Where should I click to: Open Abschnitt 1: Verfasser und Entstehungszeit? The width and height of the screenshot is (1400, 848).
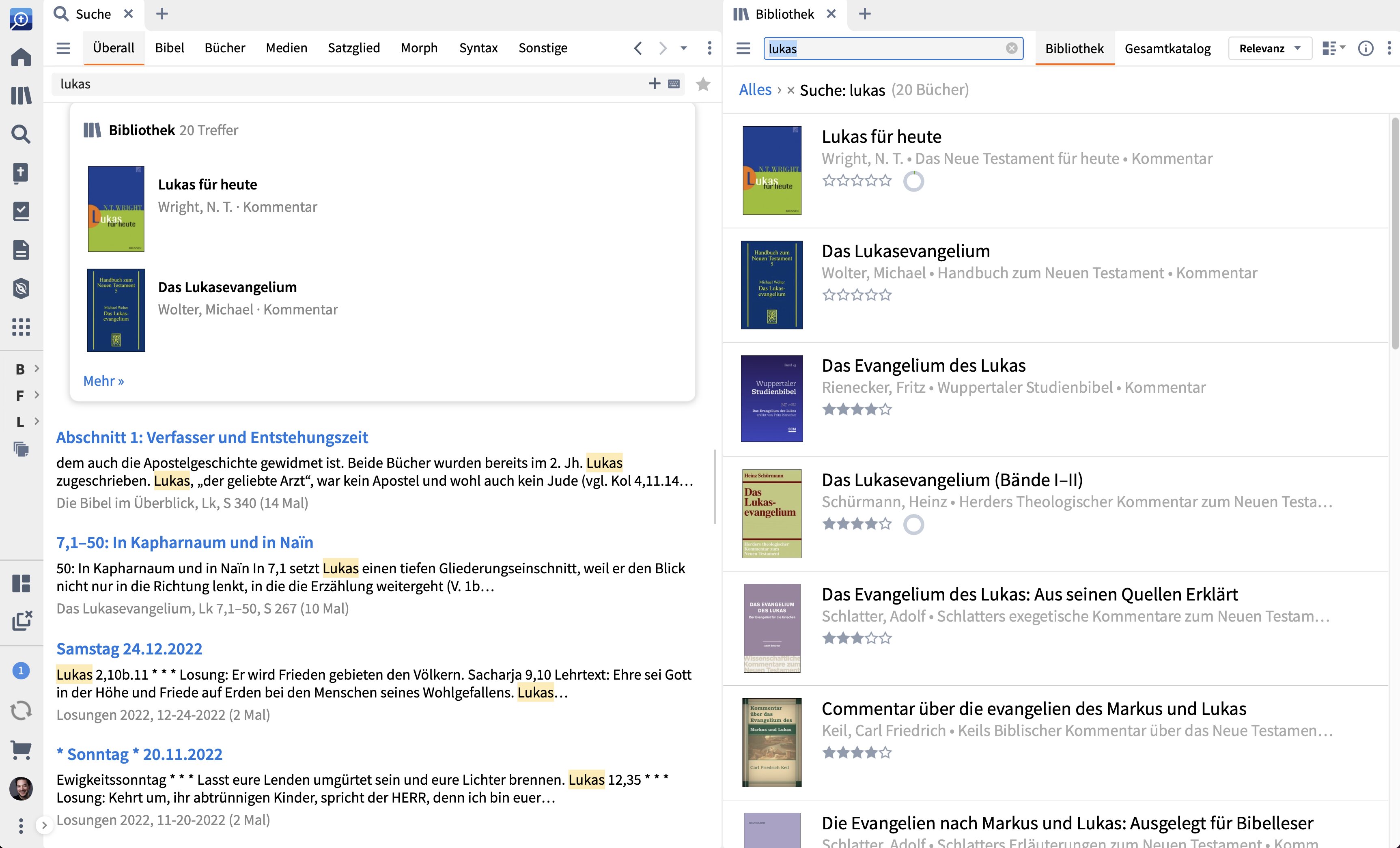(x=212, y=437)
